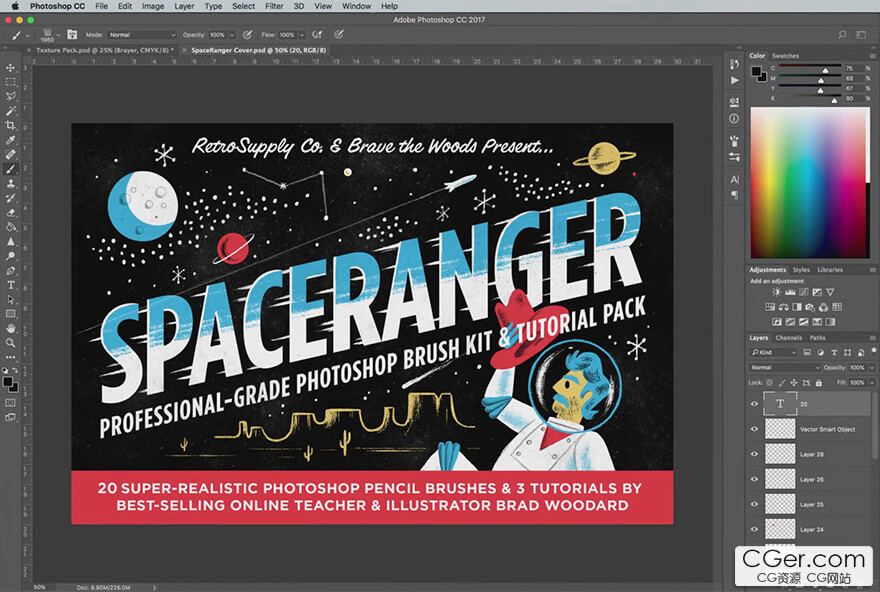880x592 pixels.
Task: Select the Zoom tool
Action: click(x=11, y=343)
